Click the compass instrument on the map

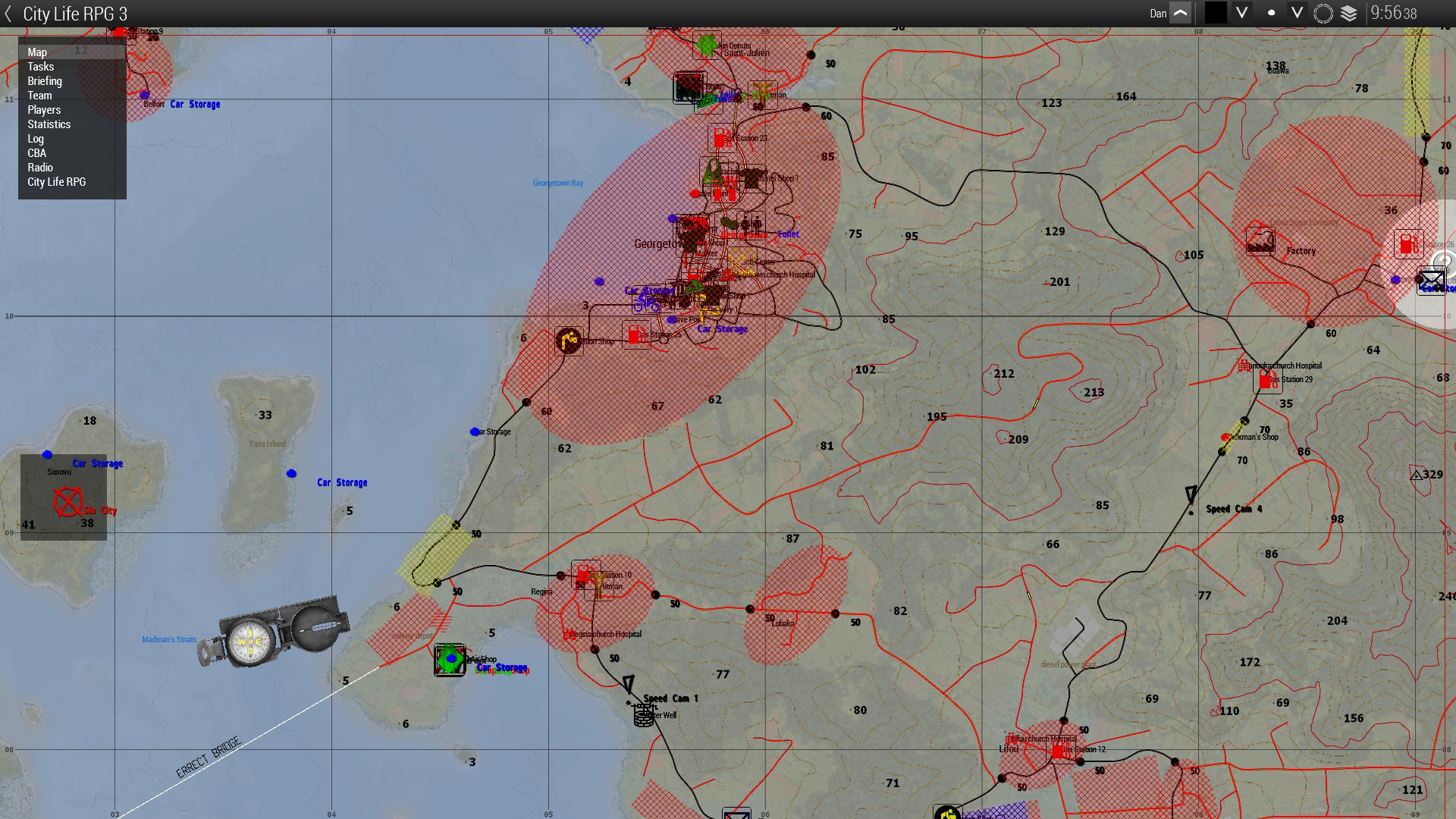275,633
